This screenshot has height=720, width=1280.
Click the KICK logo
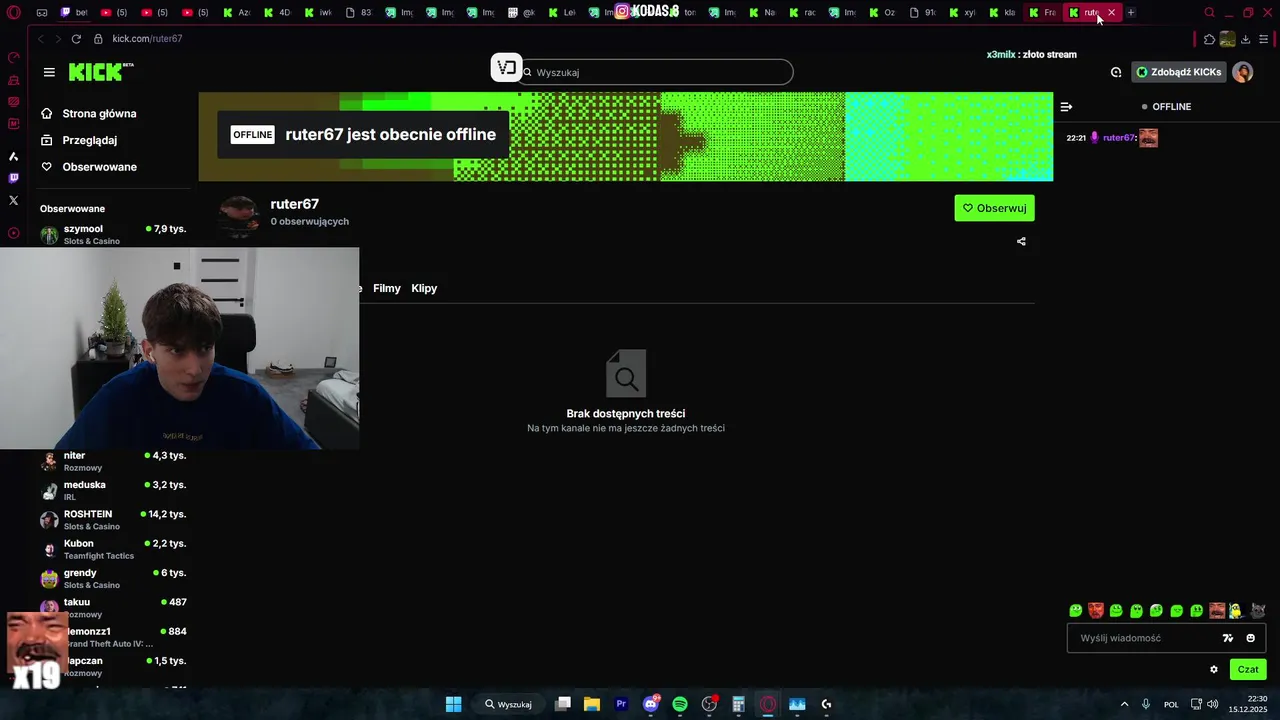pos(100,71)
